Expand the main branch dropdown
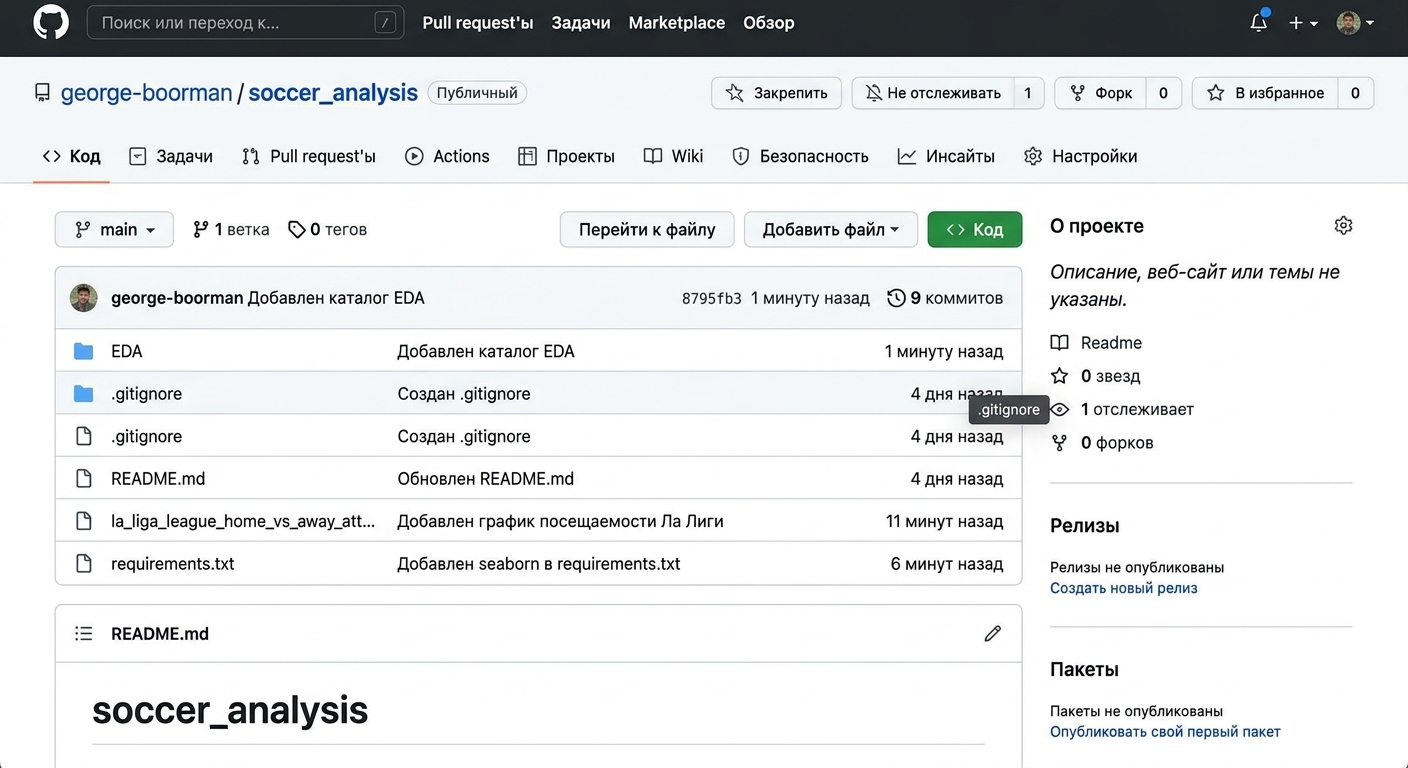 coord(114,230)
